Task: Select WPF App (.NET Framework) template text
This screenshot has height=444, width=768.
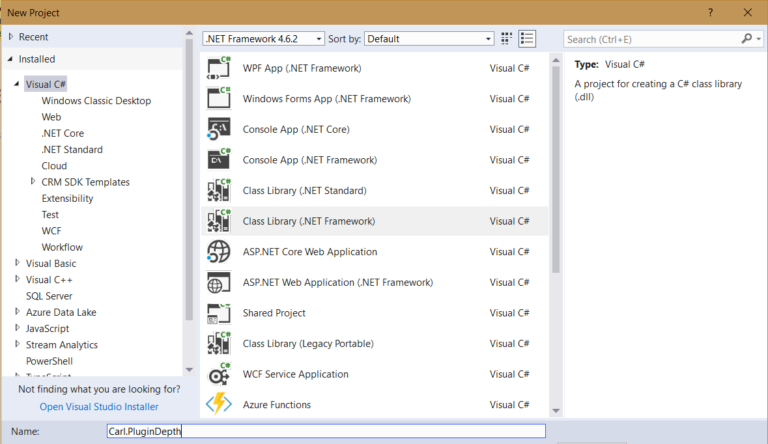Action: [x=302, y=68]
